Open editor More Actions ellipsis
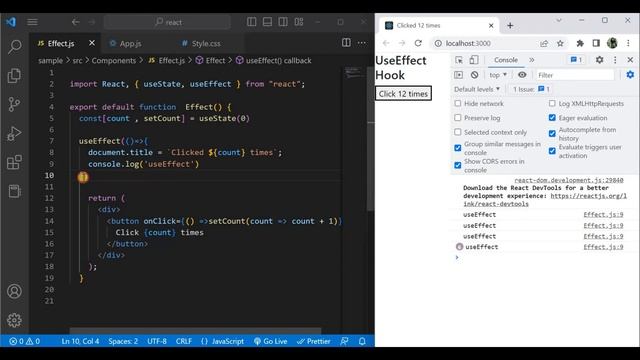 click(x=362, y=43)
